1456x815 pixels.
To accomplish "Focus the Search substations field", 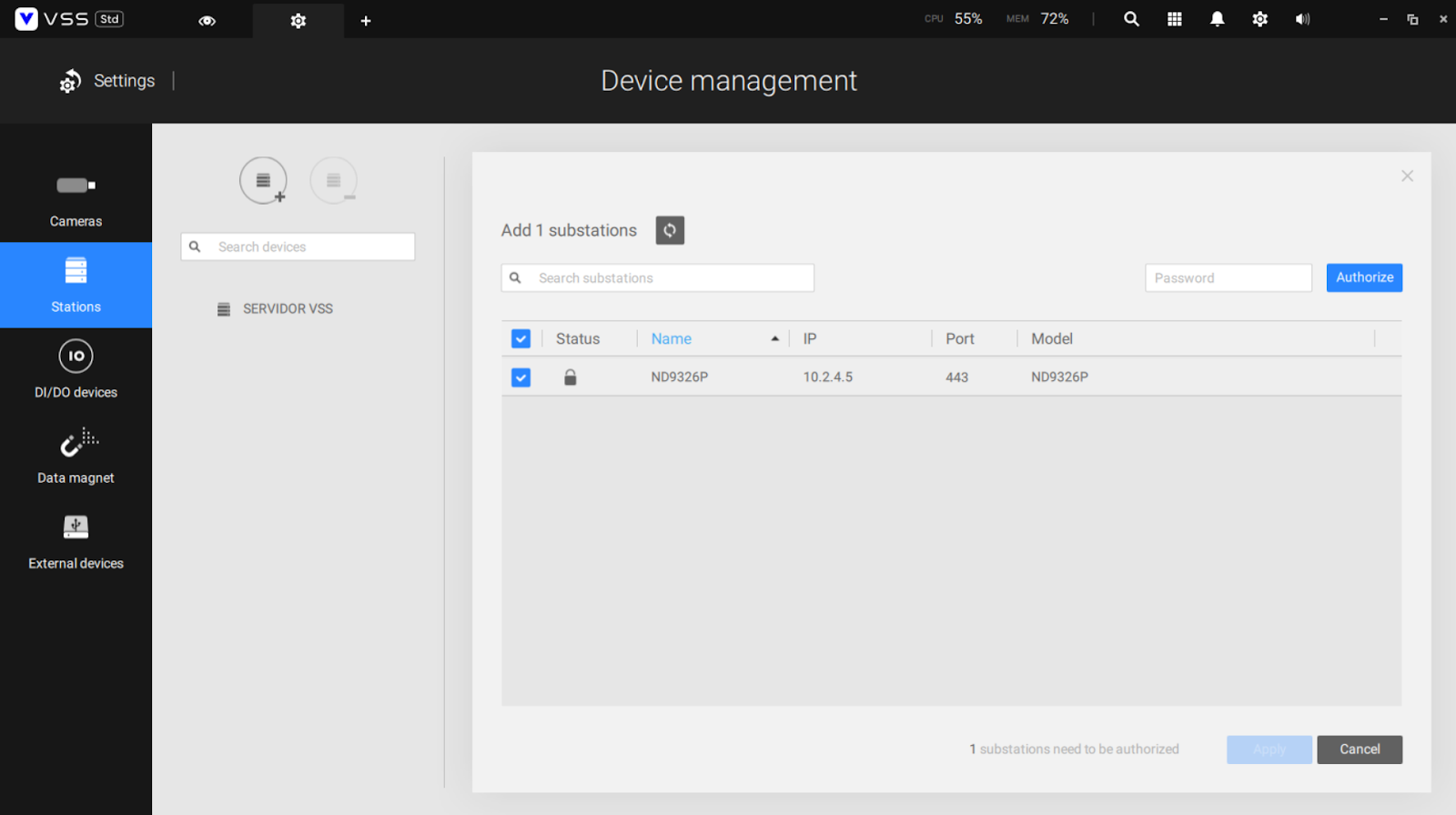I will tap(657, 277).
